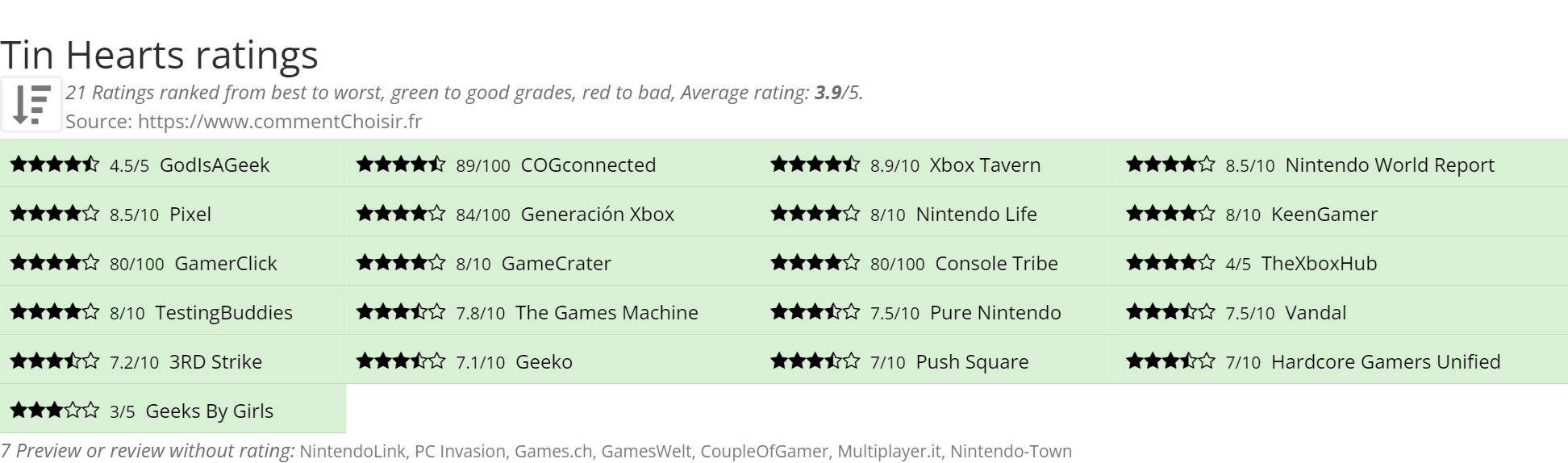Click the Geeks By Girls three-star icons

[x=55, y=411]
